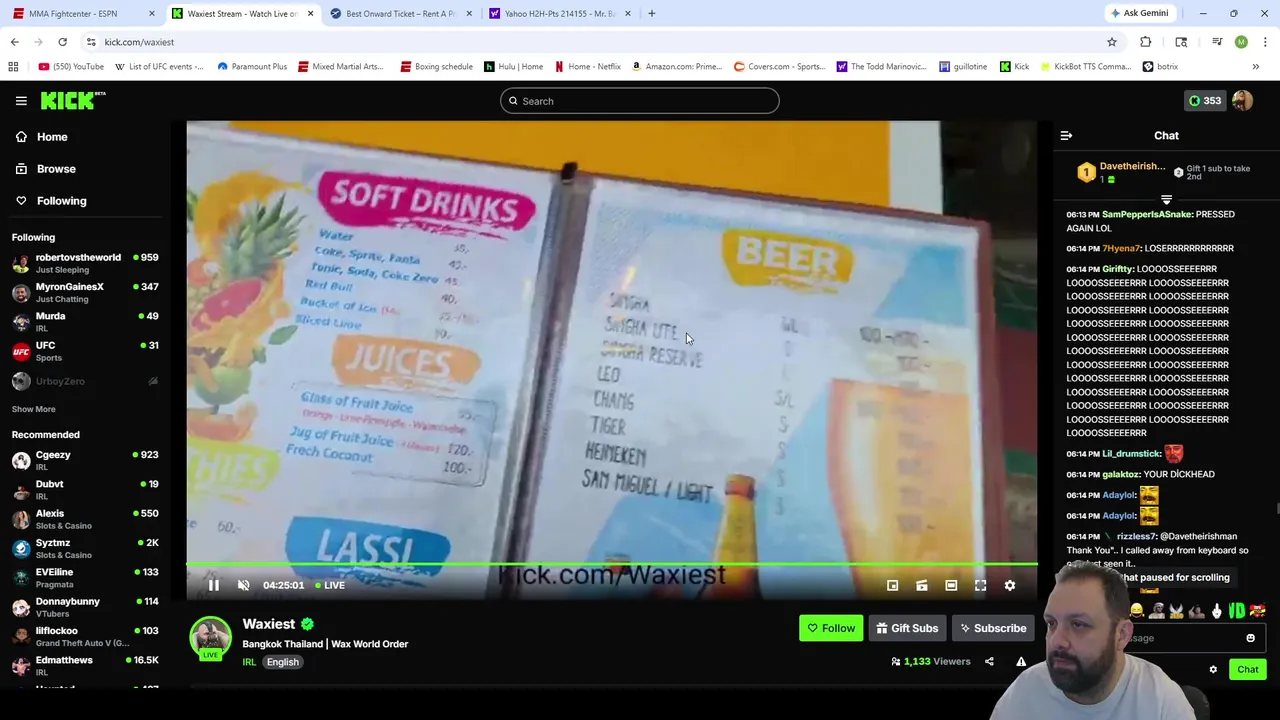Switch to Best Onward Ticket tab
Viewport: 1280px width, 720px height.
(400, 13)
